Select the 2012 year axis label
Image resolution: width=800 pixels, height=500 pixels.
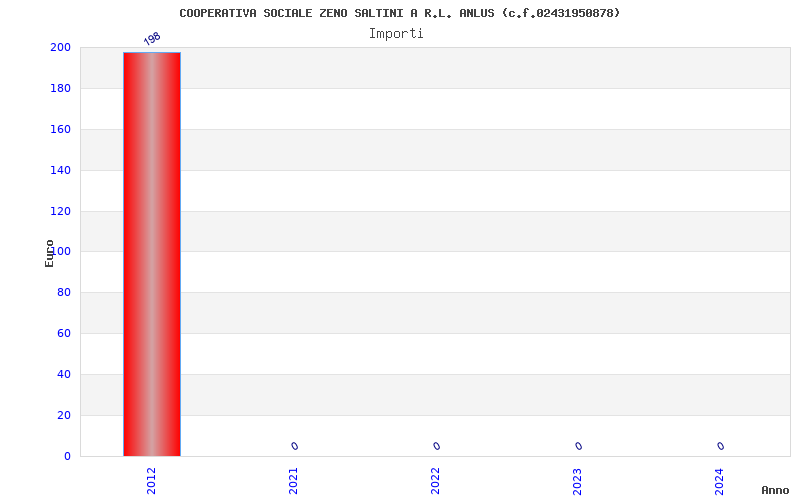[152, 481]
